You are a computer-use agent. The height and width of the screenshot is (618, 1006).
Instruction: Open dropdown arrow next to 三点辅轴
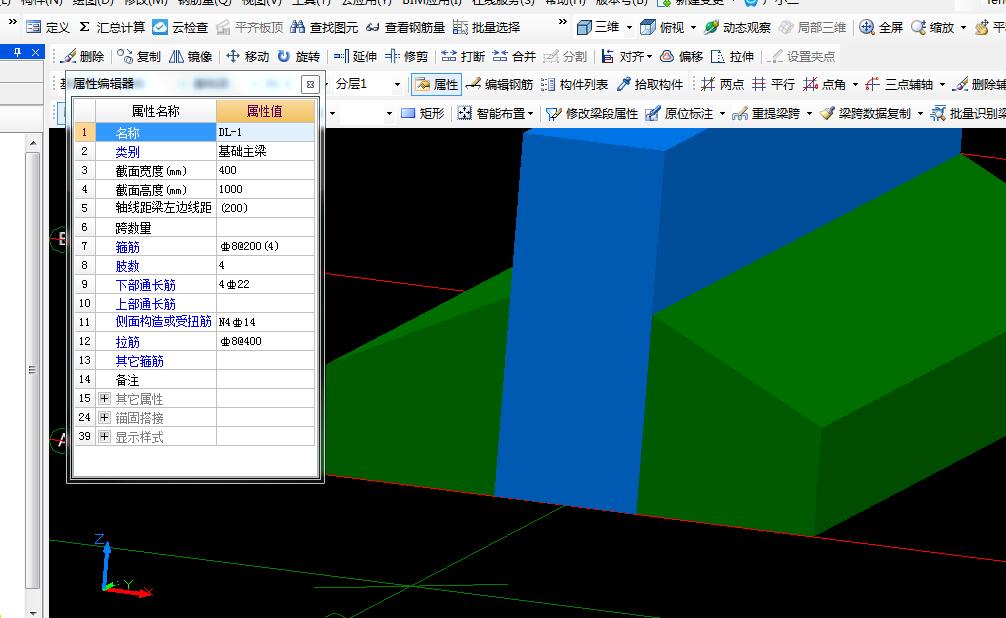pos(942,84)
